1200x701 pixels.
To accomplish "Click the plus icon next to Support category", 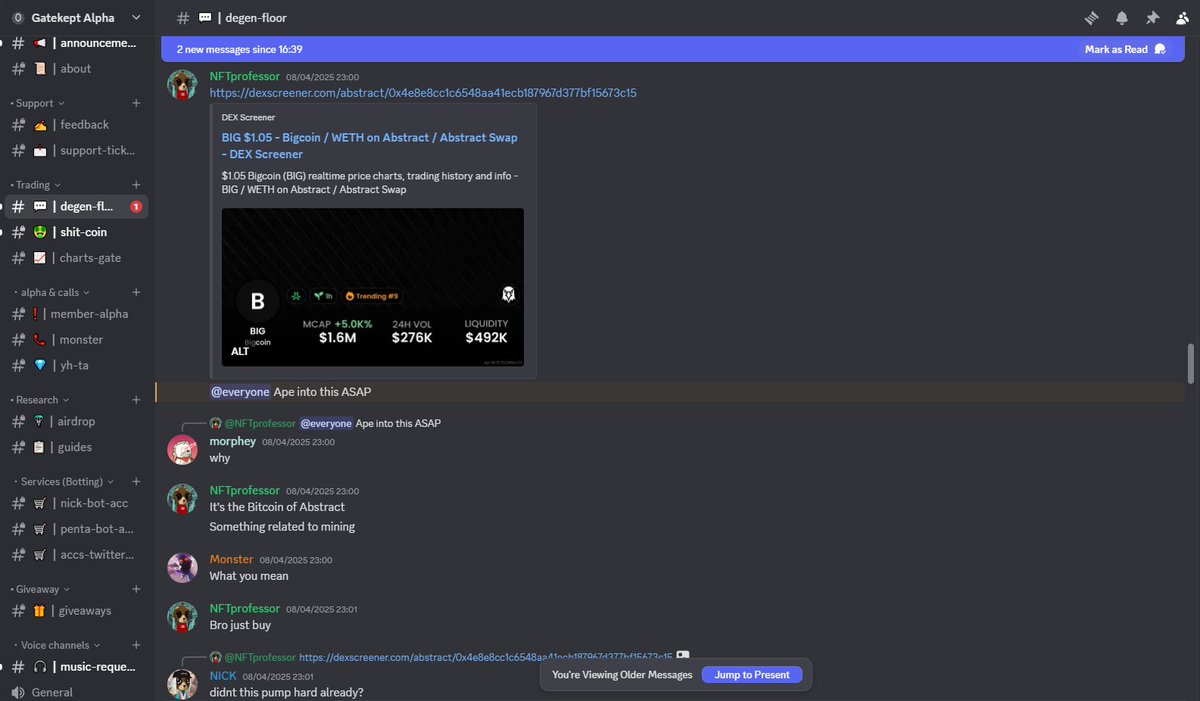I will [136, 103].
